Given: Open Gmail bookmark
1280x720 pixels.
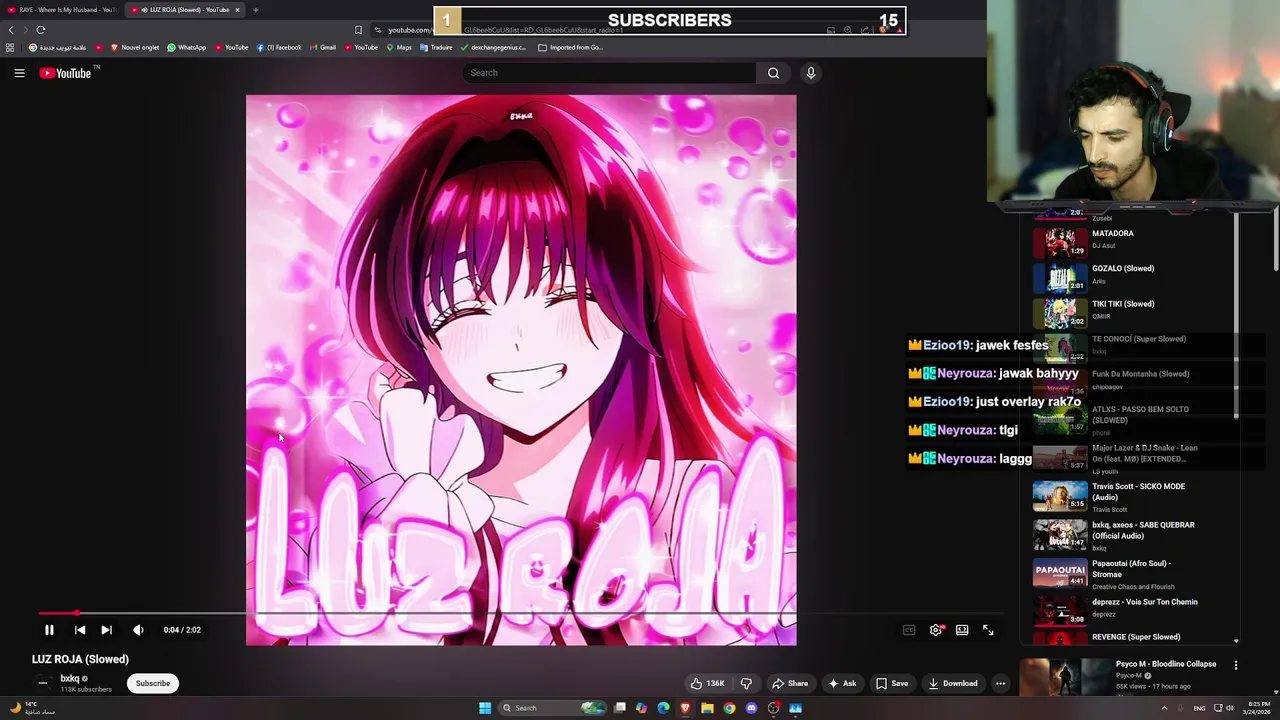Looking at the screenshot, I should pos(323,47).
